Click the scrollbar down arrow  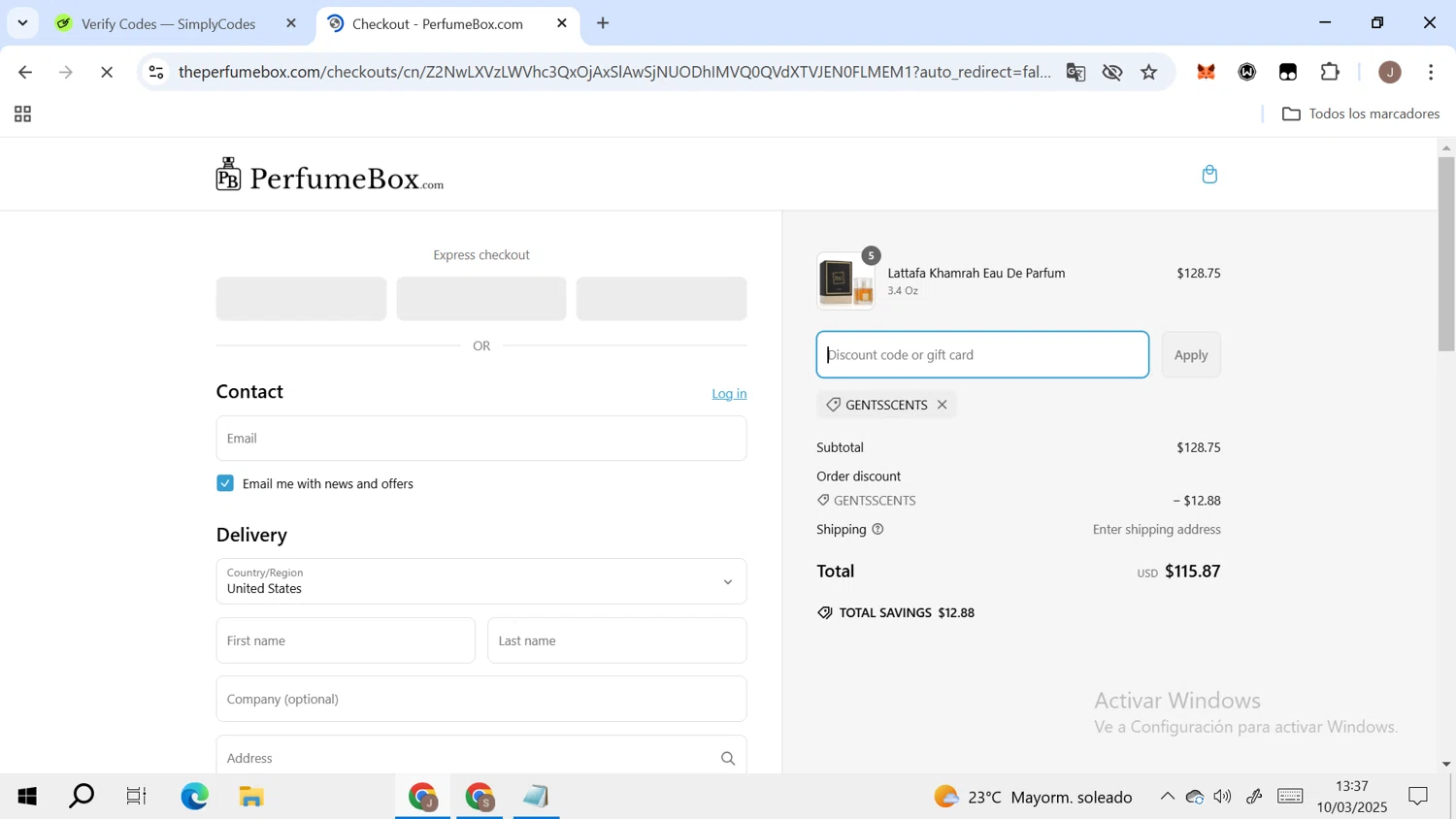pos(1446,765)
